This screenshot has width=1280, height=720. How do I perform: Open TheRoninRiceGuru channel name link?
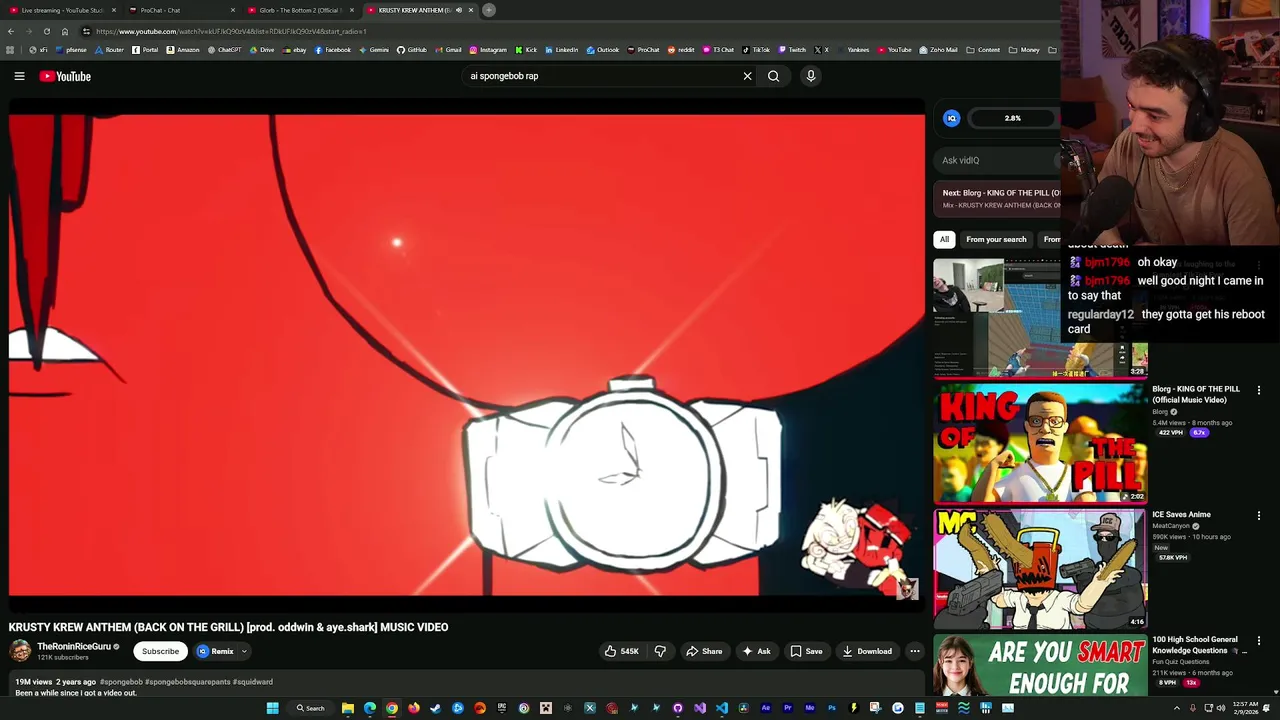(74, 646)
